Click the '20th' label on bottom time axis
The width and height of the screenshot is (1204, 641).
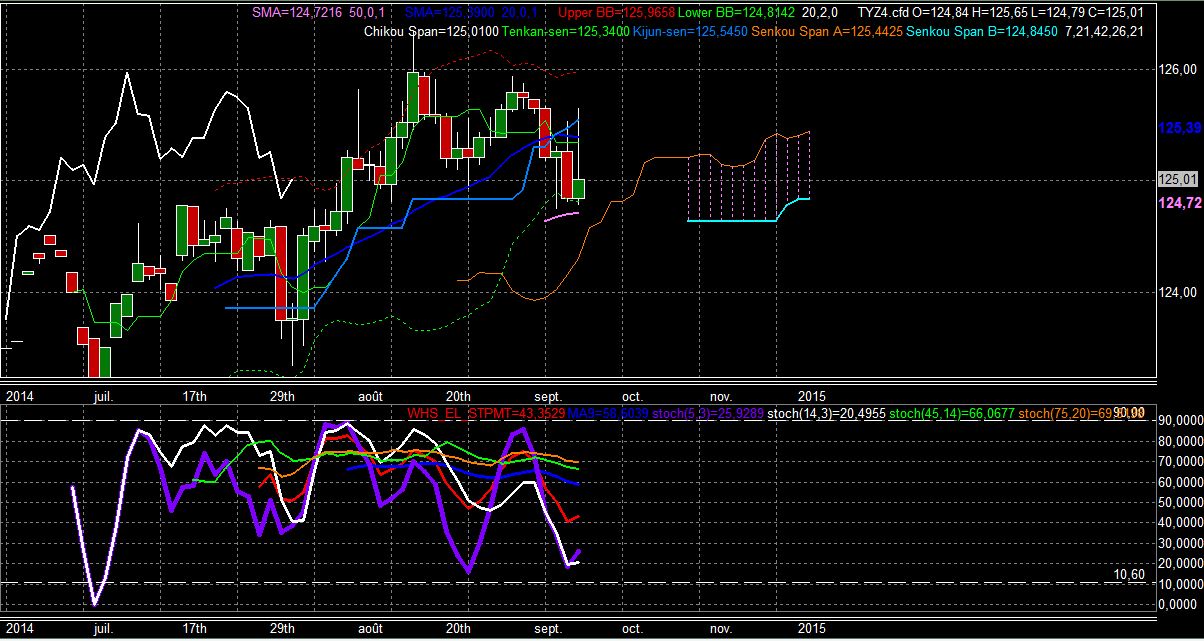coord(458,629)
